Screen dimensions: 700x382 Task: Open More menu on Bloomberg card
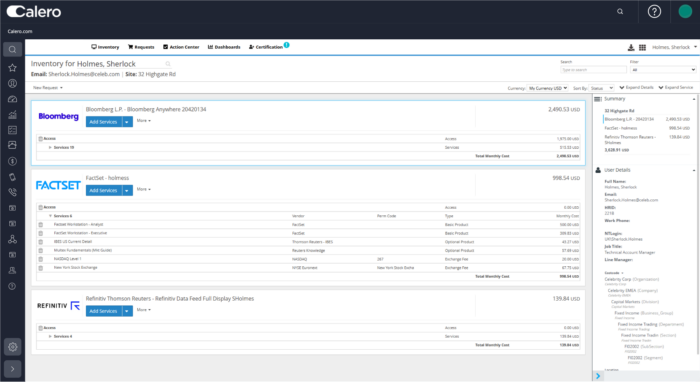tap(144, 120)
